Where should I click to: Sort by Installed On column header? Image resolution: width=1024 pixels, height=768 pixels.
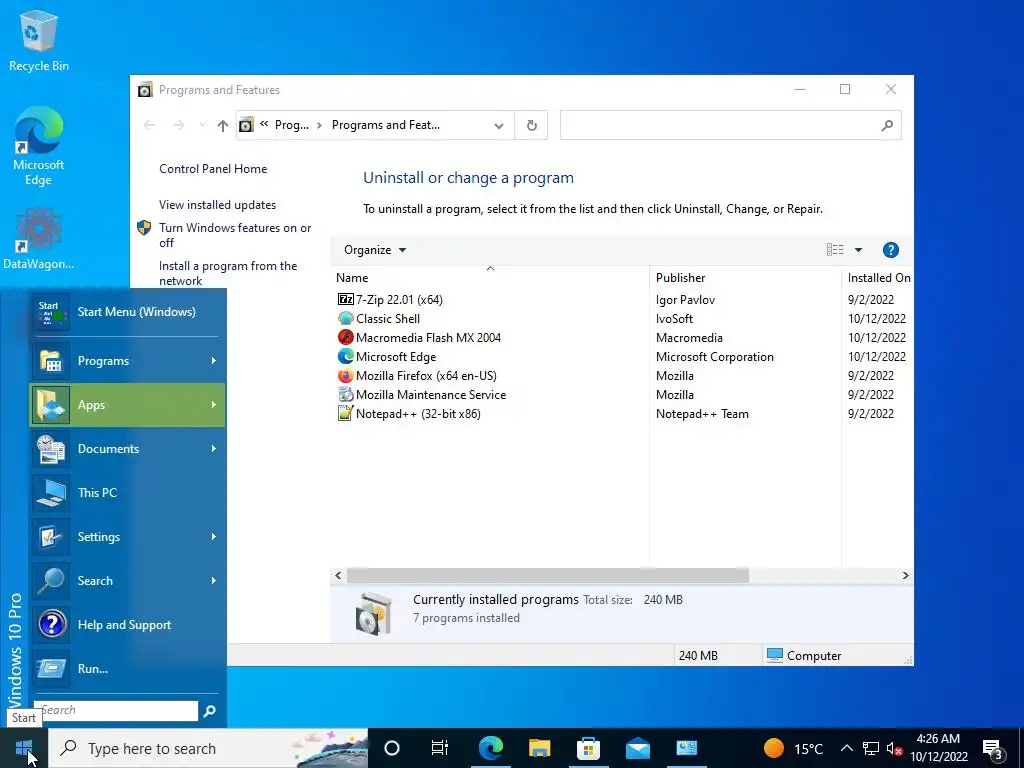tap(878, 278)
